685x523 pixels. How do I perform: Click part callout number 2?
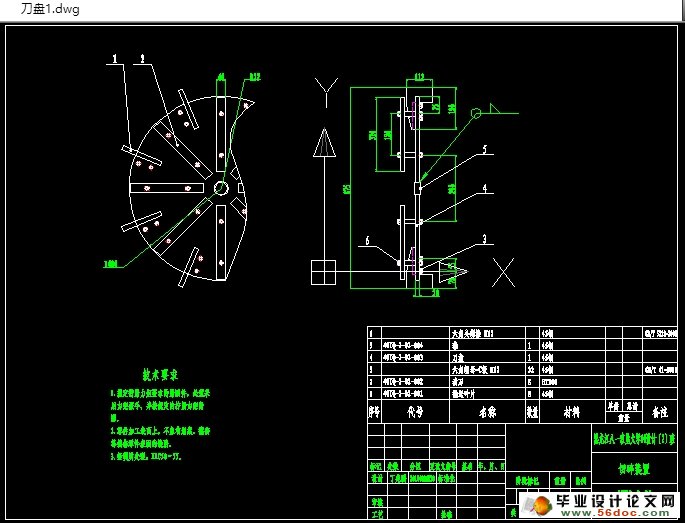[143, 59]
